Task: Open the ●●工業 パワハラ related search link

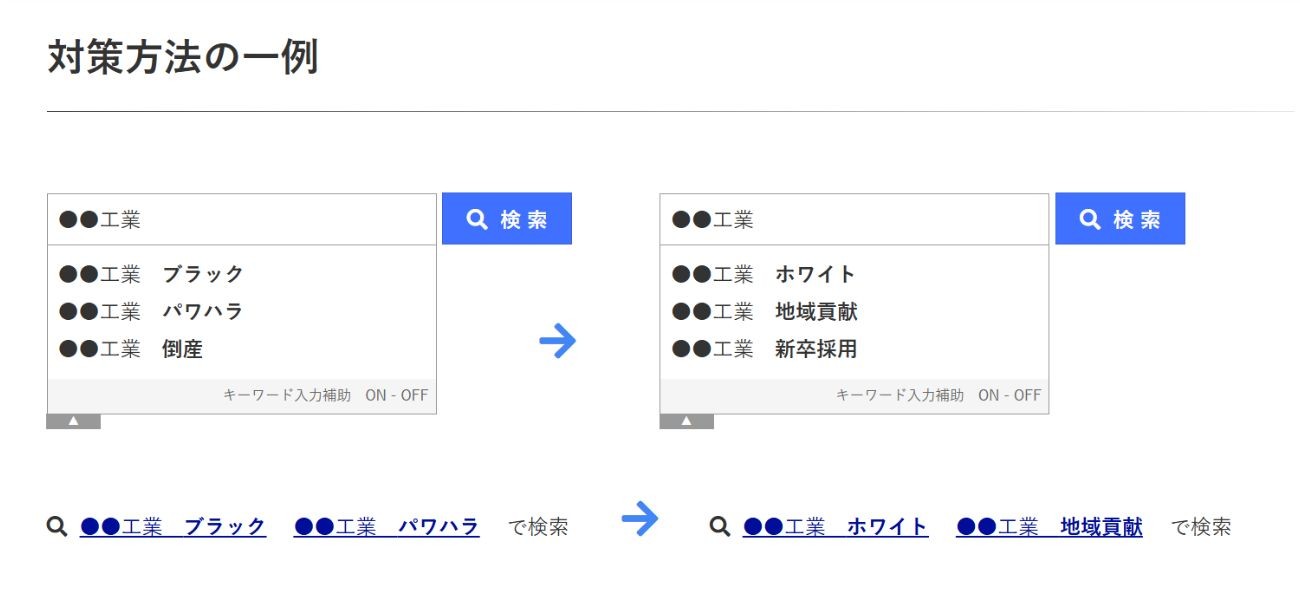Action: tap(386, 527)
